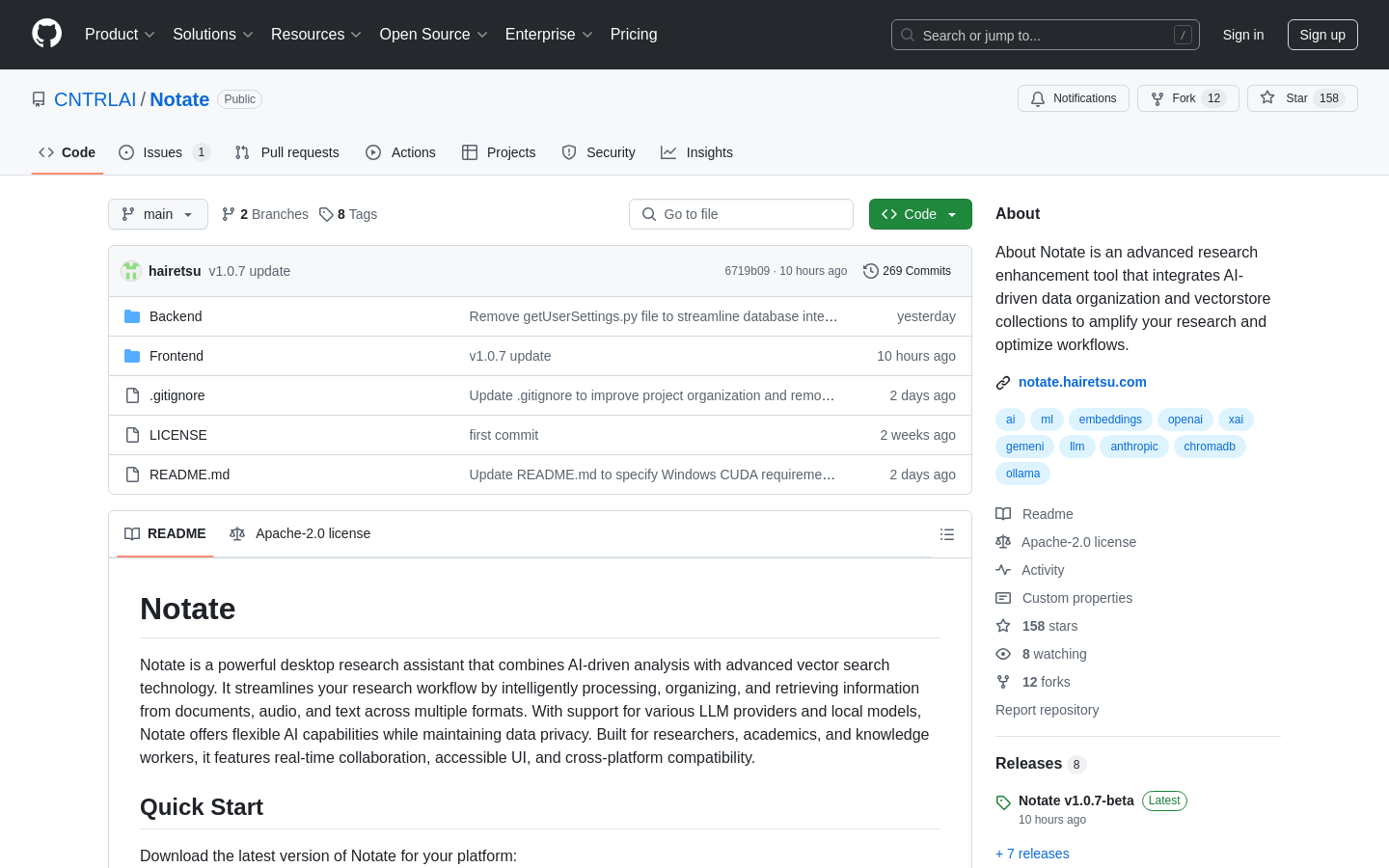Screen dimensions: 1389x868
Task: Click the history clock icon beside 269 Commits
Action: point(871,271)
